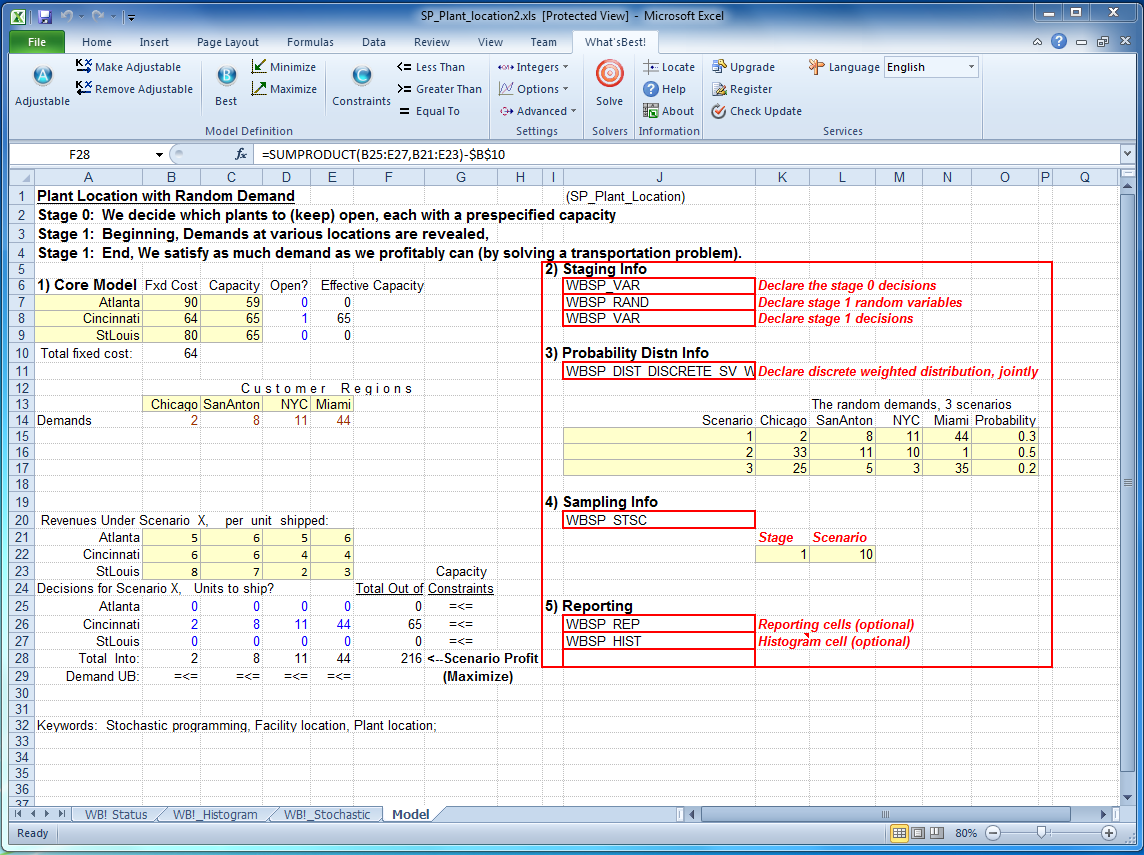Select Normal view in status bar
1144x855 pixels.
[899, 833]
